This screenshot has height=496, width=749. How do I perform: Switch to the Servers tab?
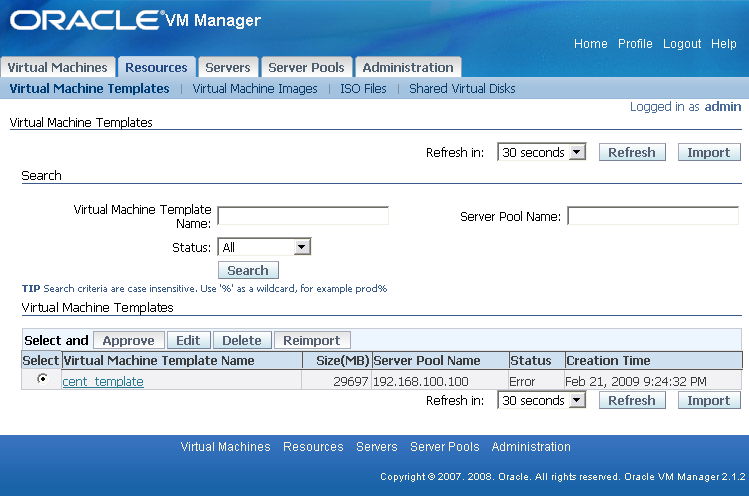pyautogui.click(x=228, y=67)
